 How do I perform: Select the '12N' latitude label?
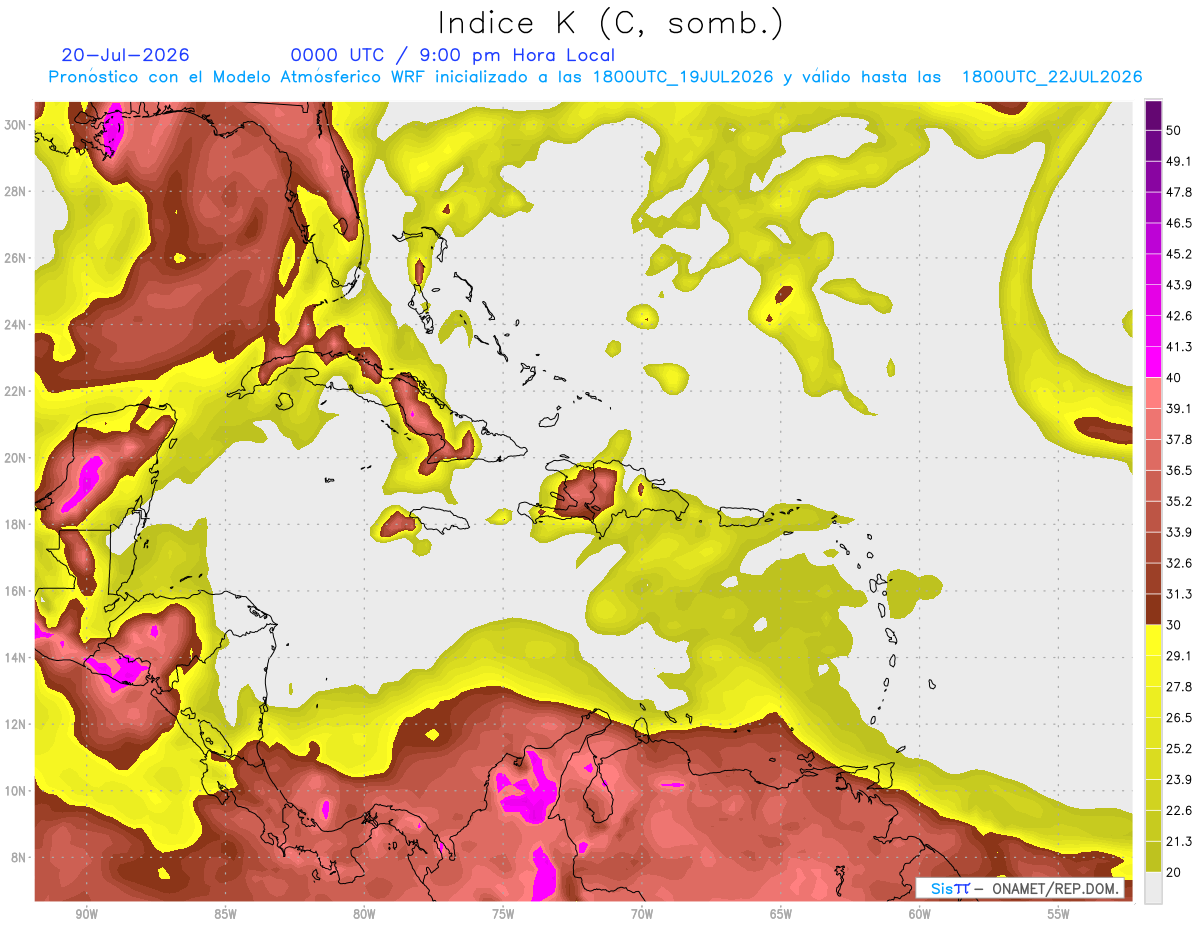pos(16,724)
